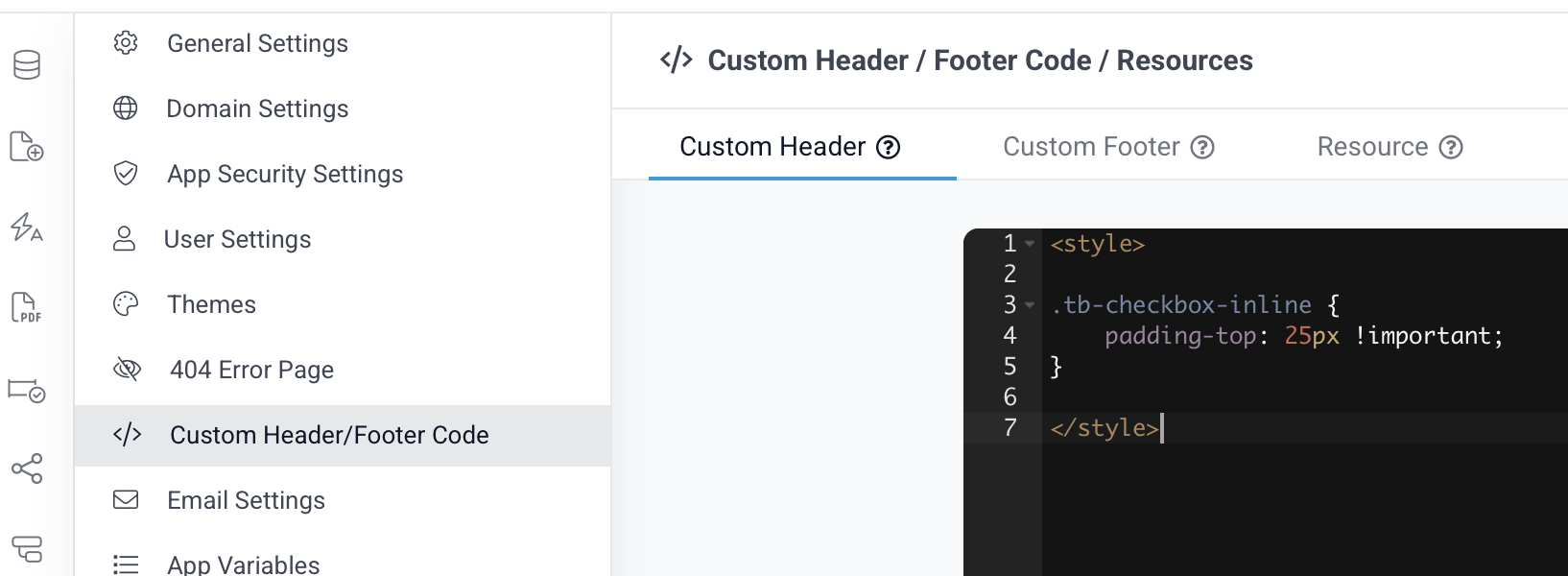Open the 404 Error Page settings
1568x576 pixels.
(x=251, y=370)
